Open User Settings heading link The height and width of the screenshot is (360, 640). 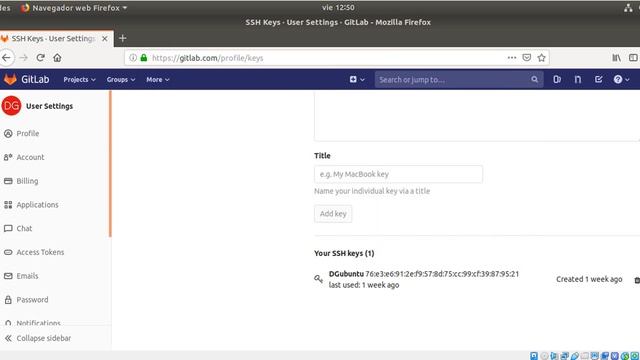coord(49,106)
